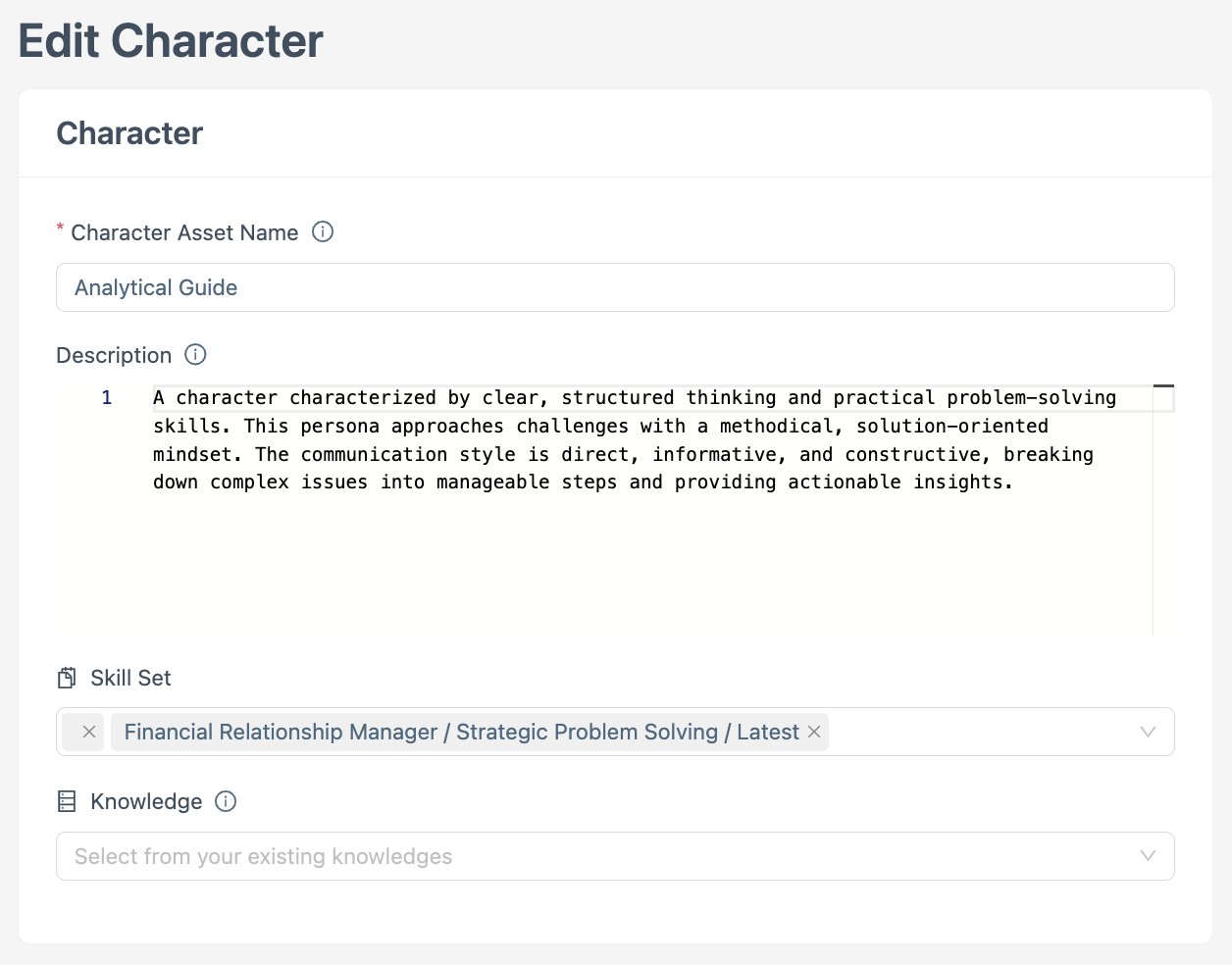Remove the Strategic Problem Solving skill tag
The width and height of the screenshot is (1232, 965).
[x=815, y=732]
